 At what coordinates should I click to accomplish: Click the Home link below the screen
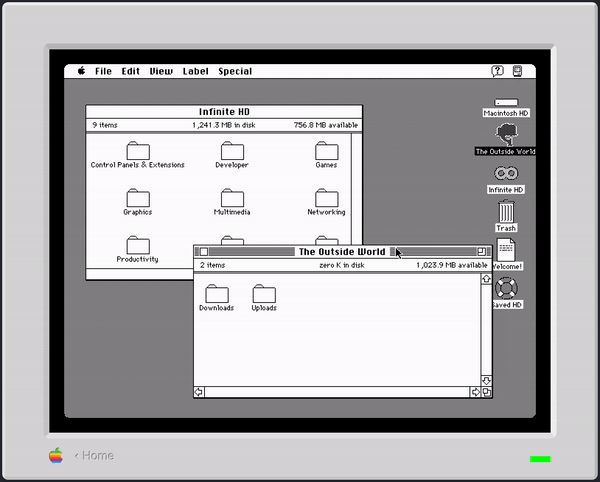[x=94, y=456]
